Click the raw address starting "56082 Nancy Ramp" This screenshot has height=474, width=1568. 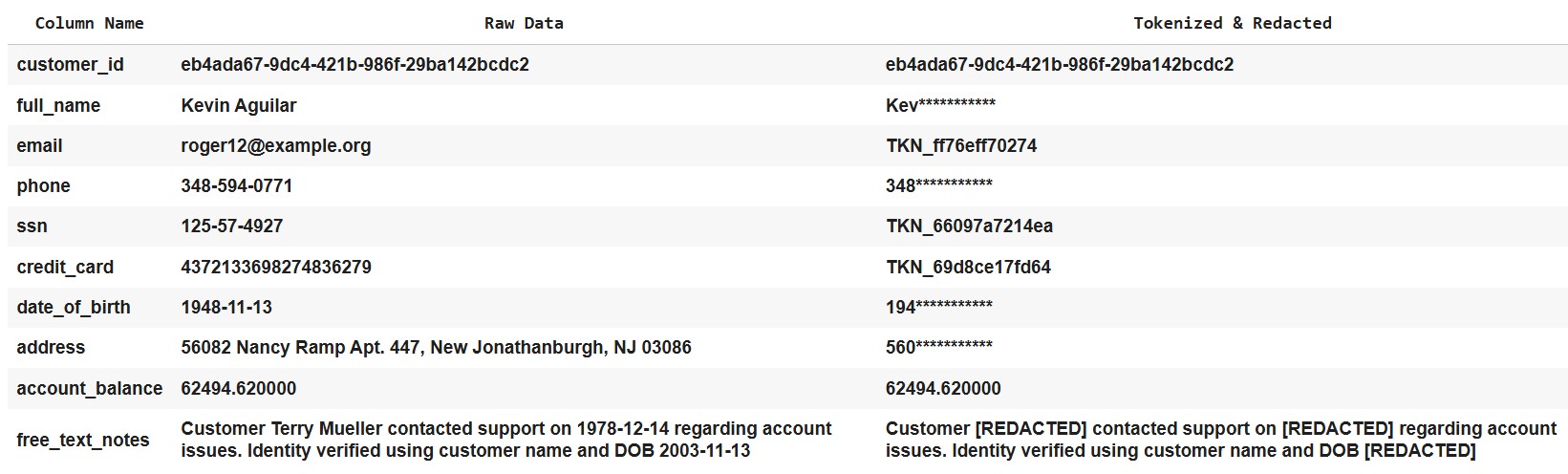pyautogui.click(x=436, y=348)
